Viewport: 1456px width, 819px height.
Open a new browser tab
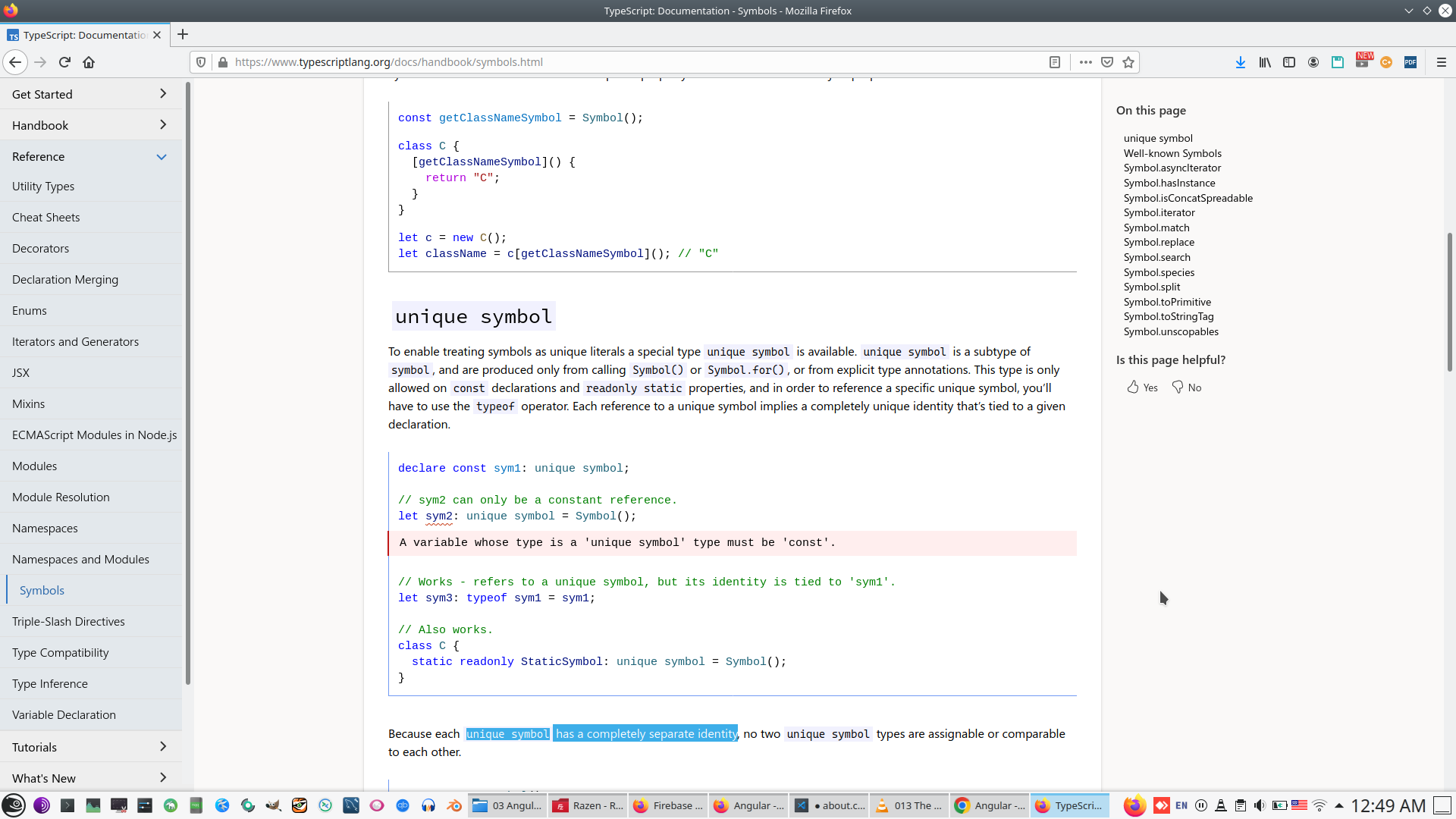tap(183, 34)
